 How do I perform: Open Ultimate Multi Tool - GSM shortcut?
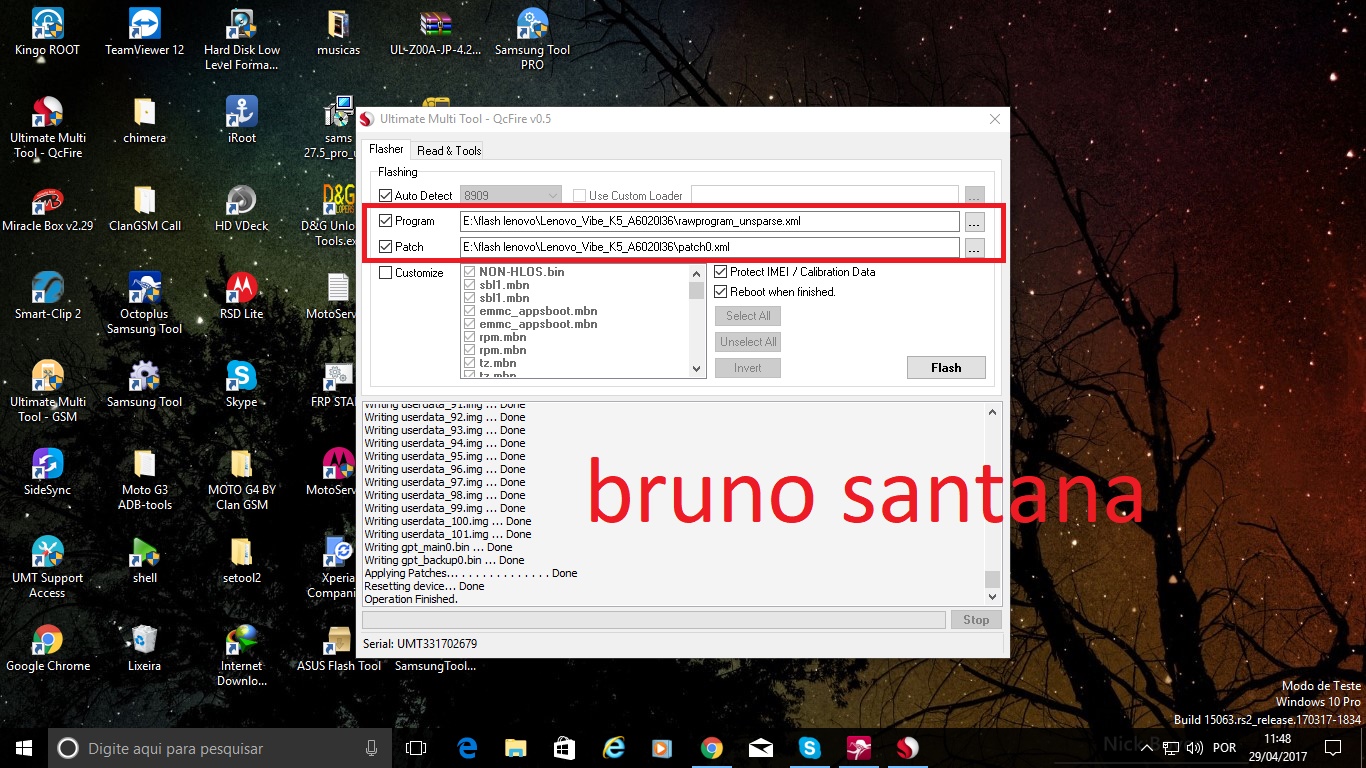[47, 390]
